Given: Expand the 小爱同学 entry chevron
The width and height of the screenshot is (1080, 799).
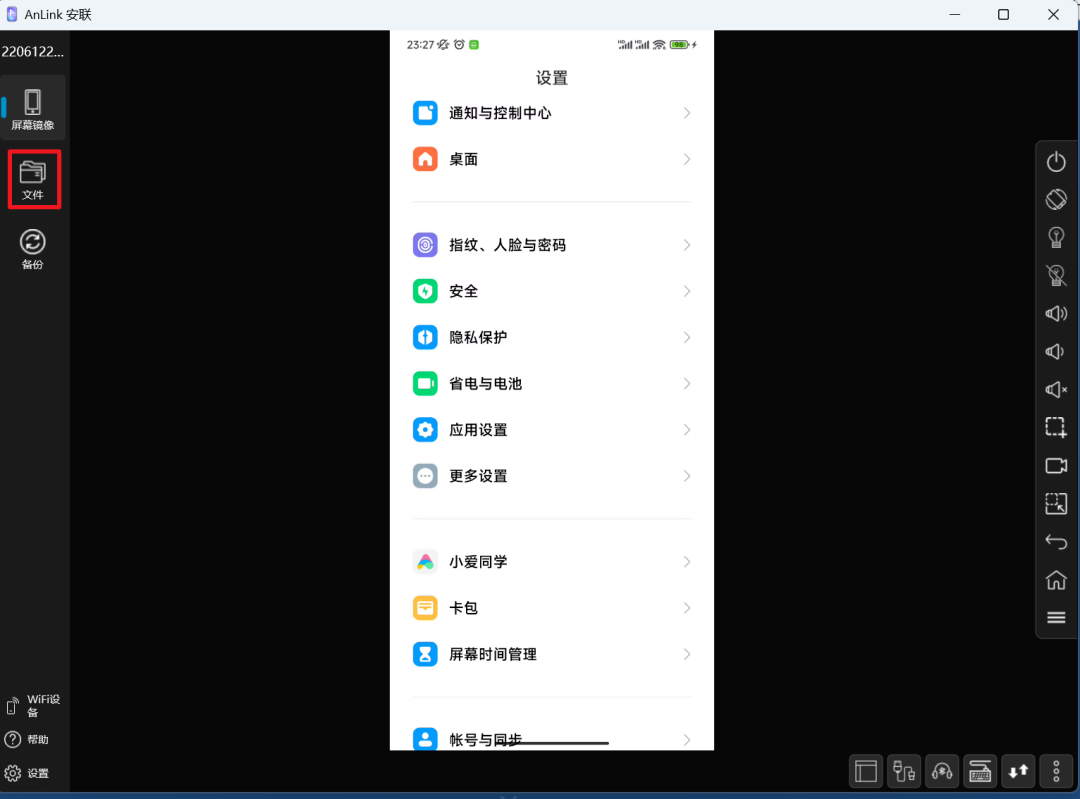Looking at the screenshot, I should coord(687,561).
